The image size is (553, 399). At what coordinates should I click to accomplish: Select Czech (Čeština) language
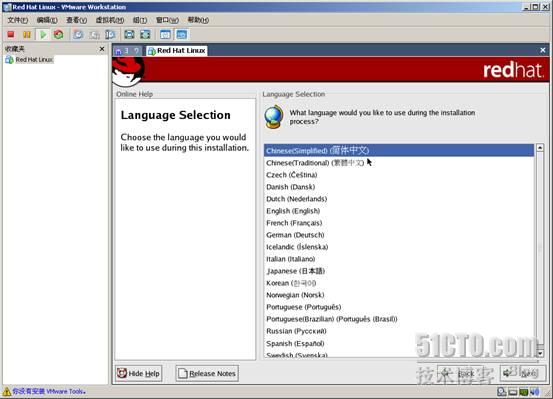coord(399,175)
